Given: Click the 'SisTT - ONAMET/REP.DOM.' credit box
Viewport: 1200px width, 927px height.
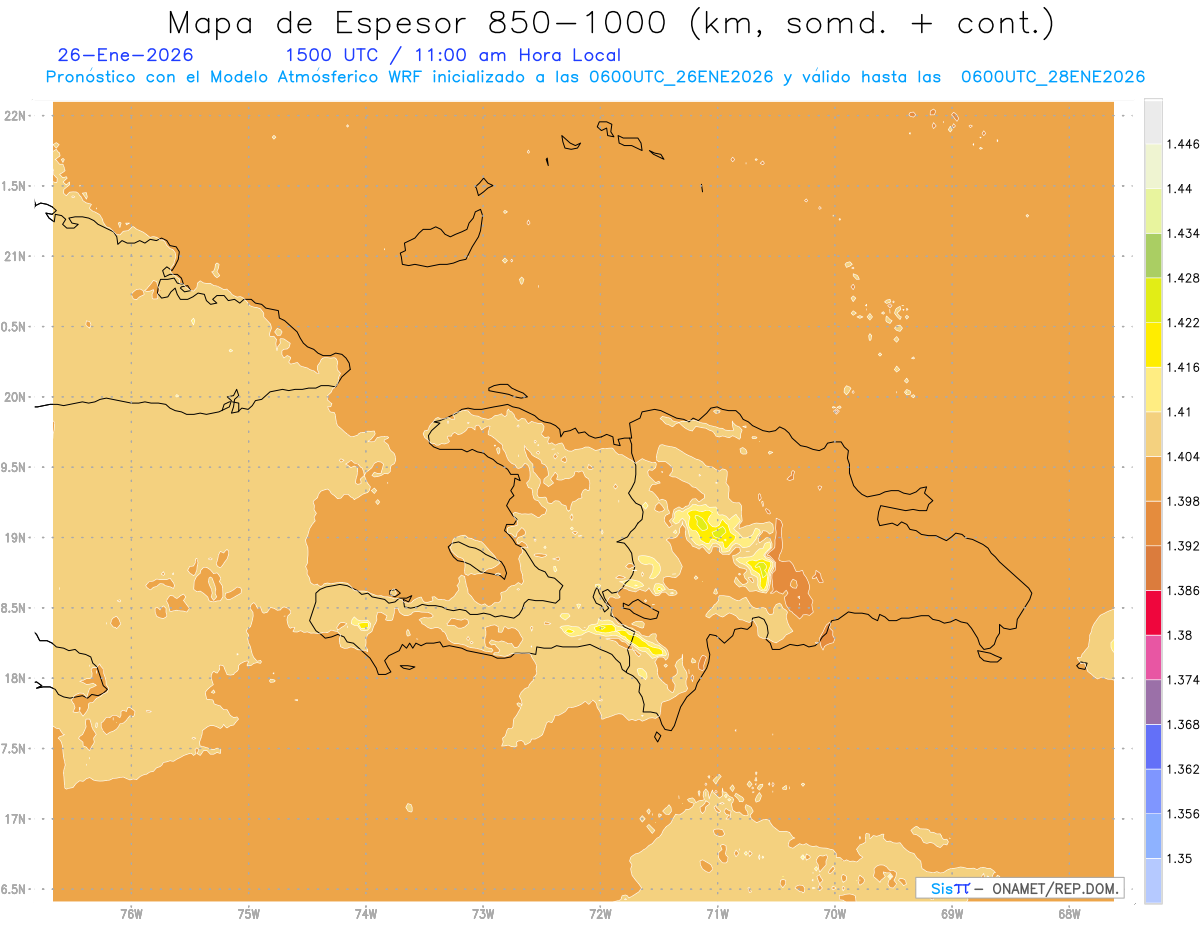Looking at the screenshot, I should [x=1020, y=888].
